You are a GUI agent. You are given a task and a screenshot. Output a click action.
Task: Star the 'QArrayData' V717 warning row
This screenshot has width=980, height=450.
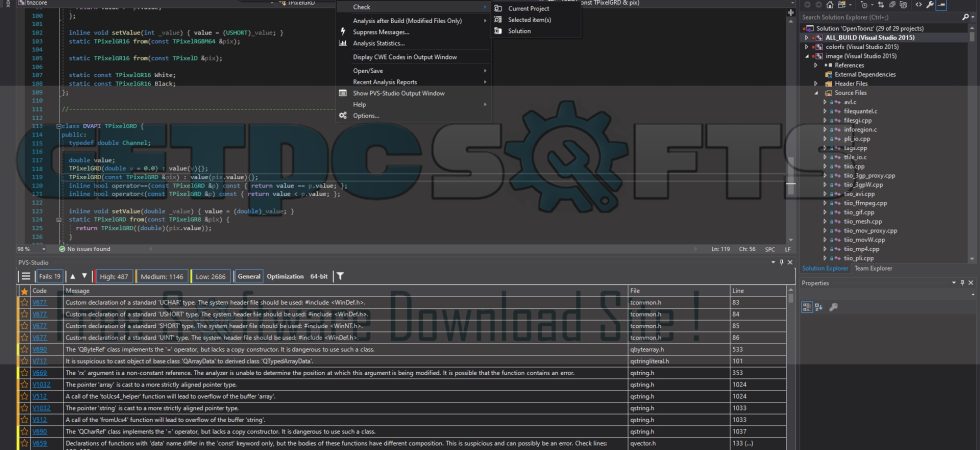[24, 361]
